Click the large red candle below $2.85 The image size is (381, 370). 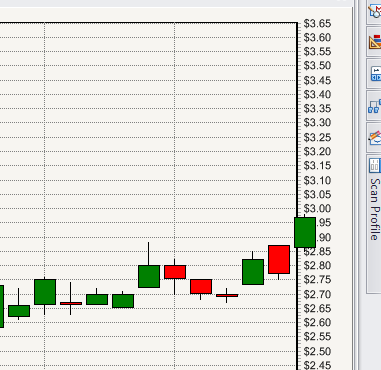tap(279, 259)
